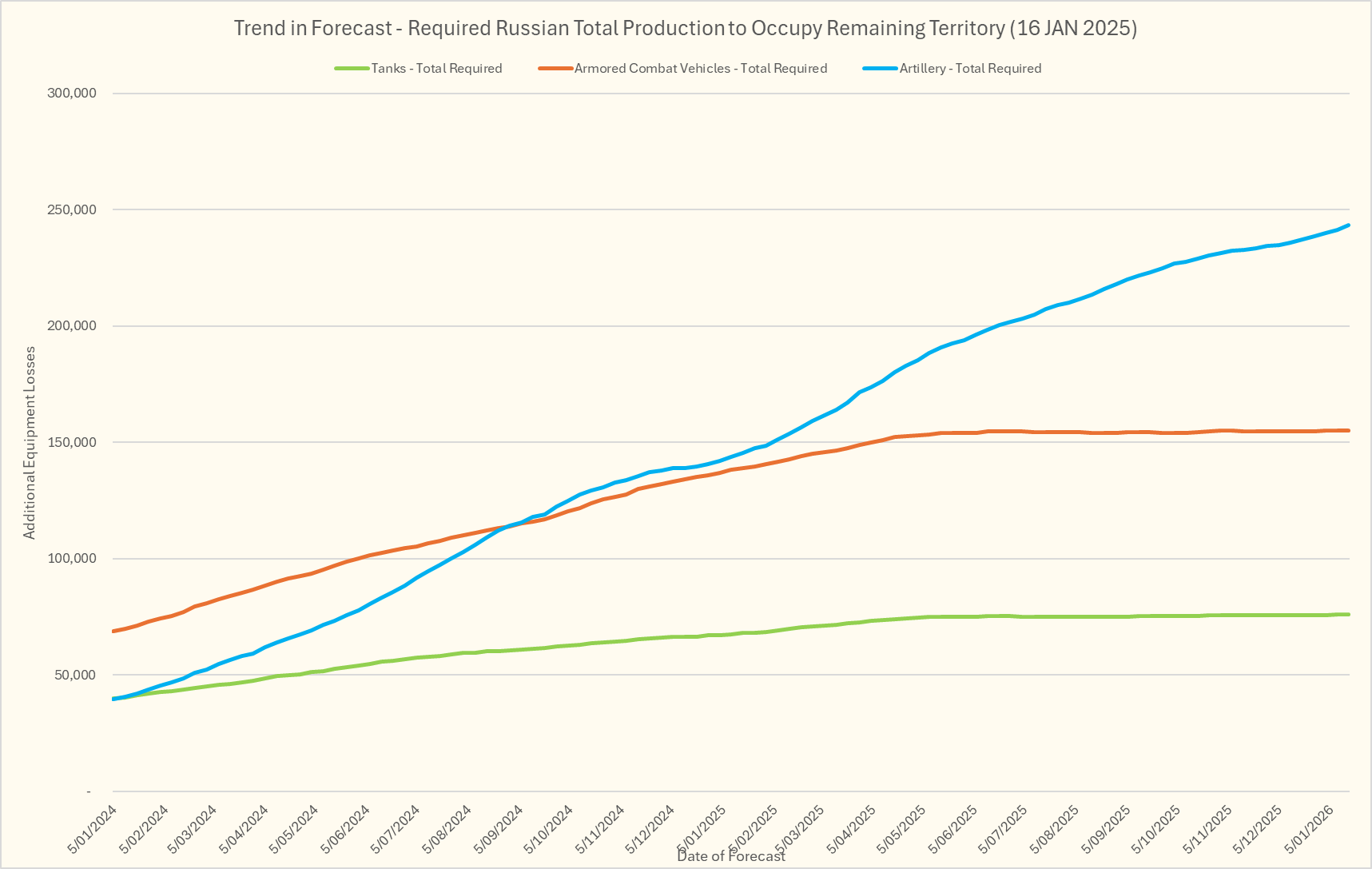The width and height of the screenshot is (1372, 869).
Task: Click the blue Artillery legend line marker
Action: point(881,69)
